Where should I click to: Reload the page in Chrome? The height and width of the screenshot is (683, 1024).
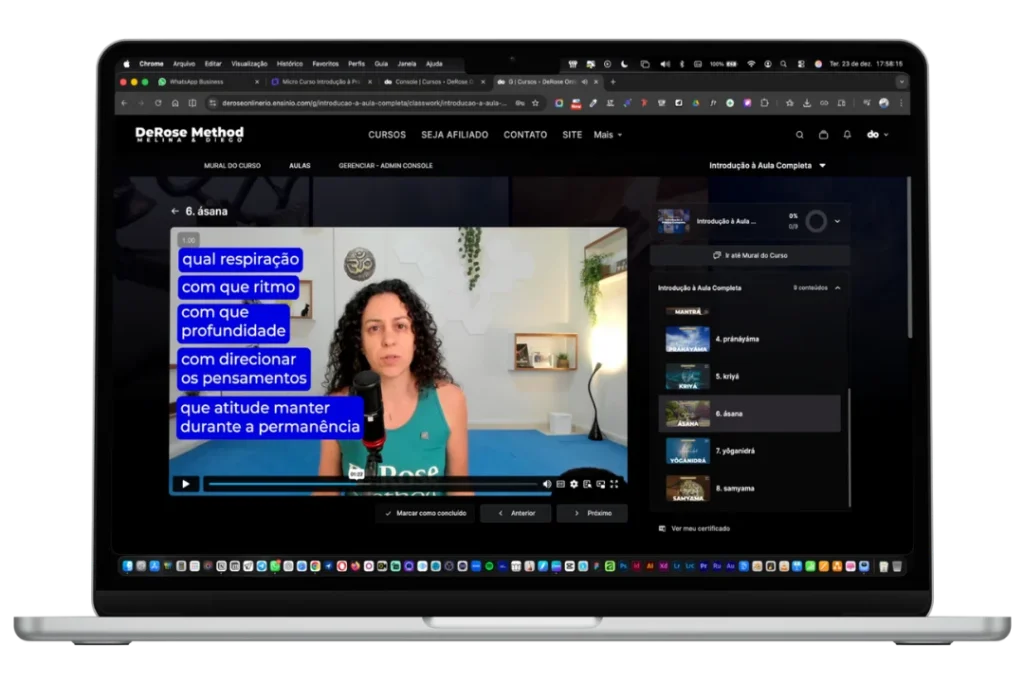[x=158, y=103]
